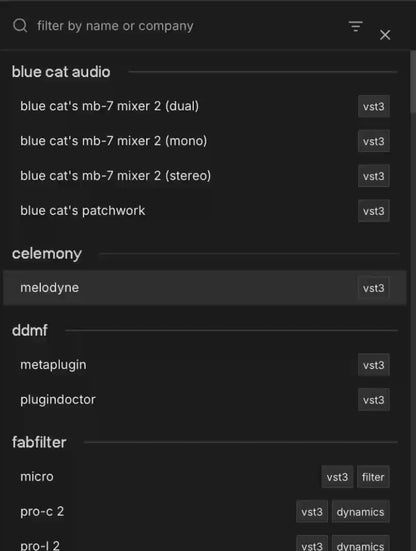This screenshot has width=416, height=551.
Task: Choose the metaplugin entry under ddmf
Action: pyautogui.click(x=204, y=365)
